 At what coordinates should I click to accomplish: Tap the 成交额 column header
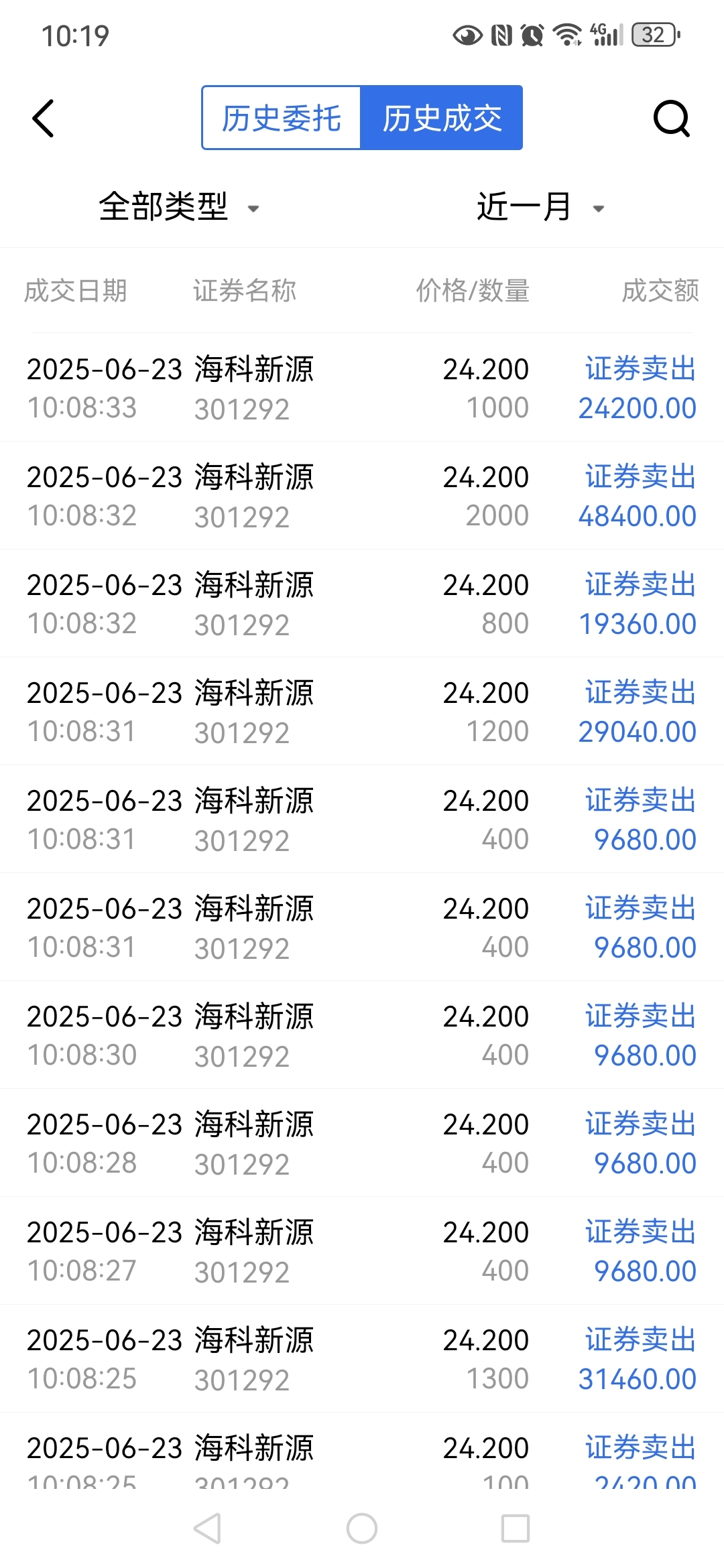coord(660,291)
